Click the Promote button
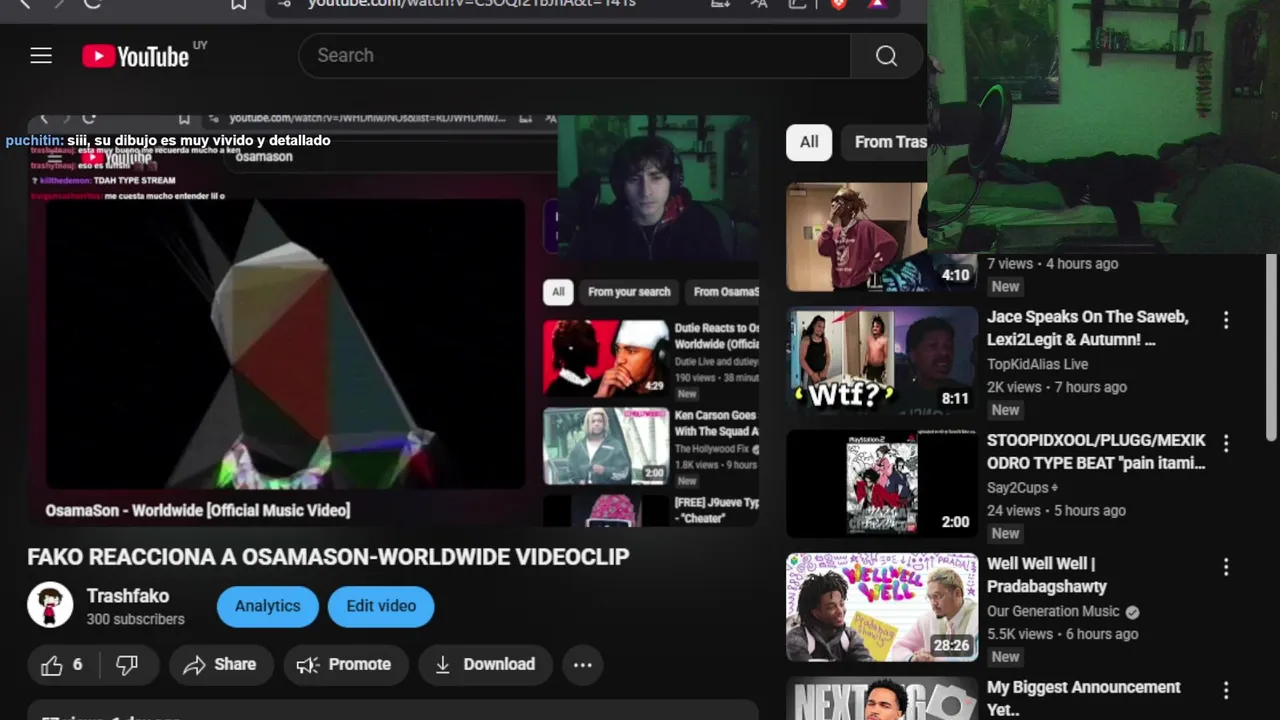The width and height of the screenshot is (1280, 720). click(x=345, y=665)
